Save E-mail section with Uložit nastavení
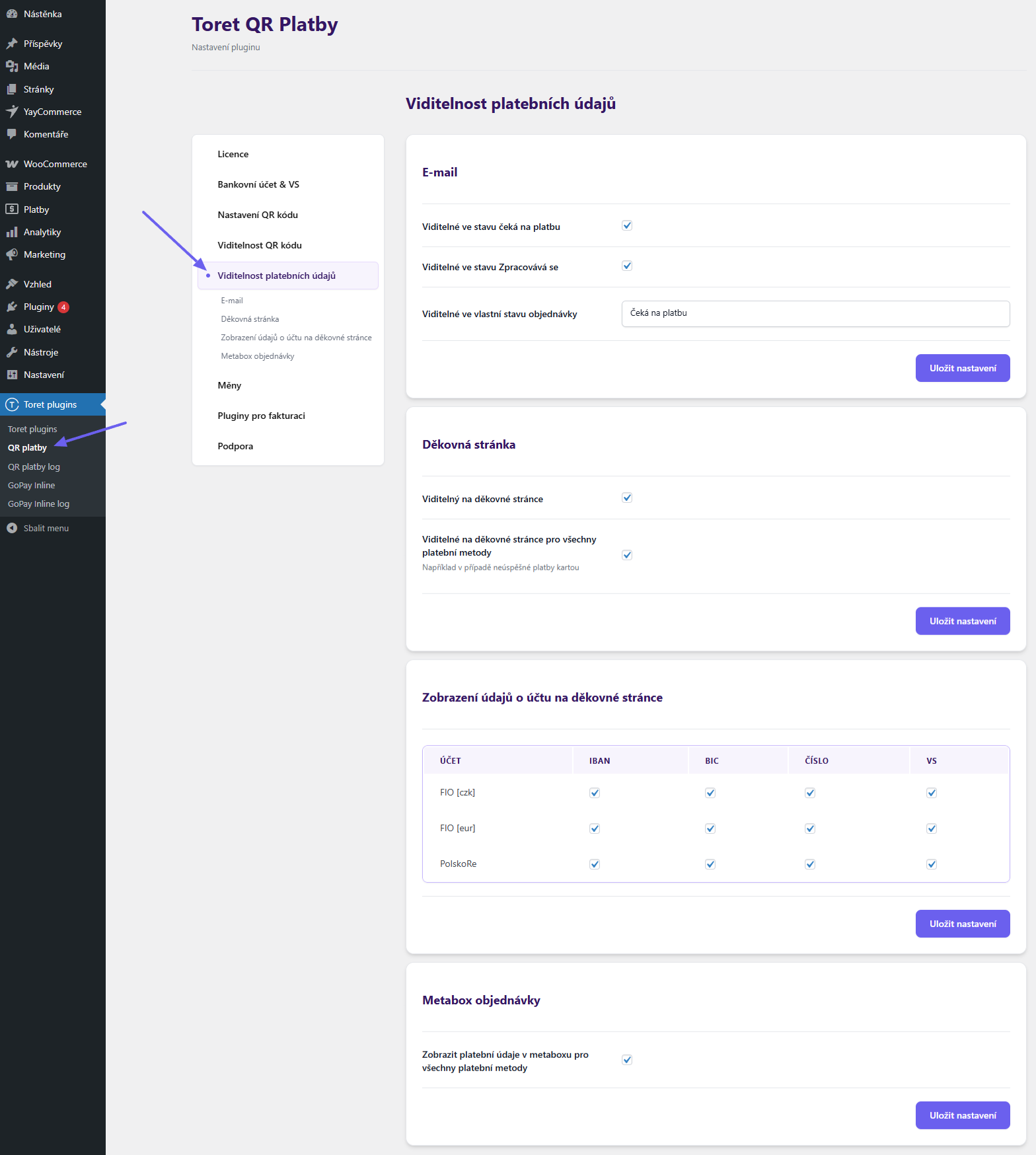1036x1155 pixels. pos(962,368)
